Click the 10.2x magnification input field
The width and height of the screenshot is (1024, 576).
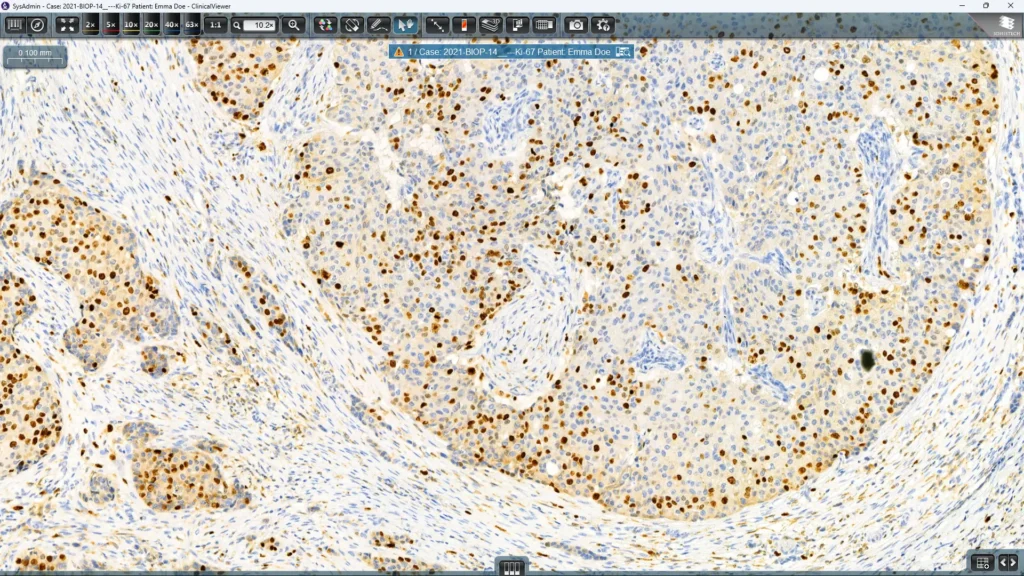[x=259, y=25]
